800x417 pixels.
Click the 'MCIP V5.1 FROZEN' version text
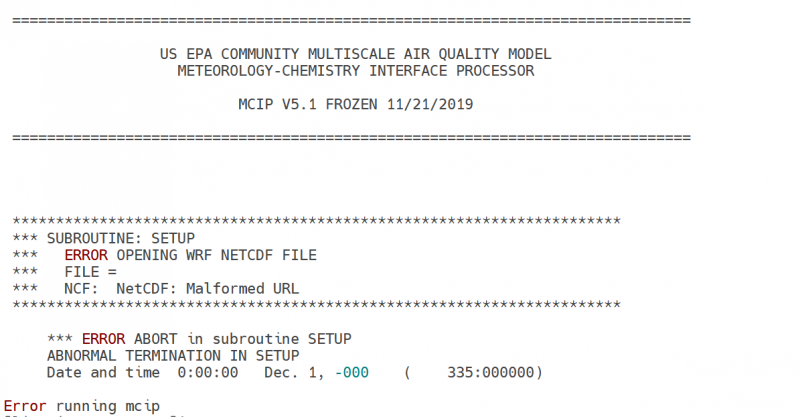[x=302, y=104]
